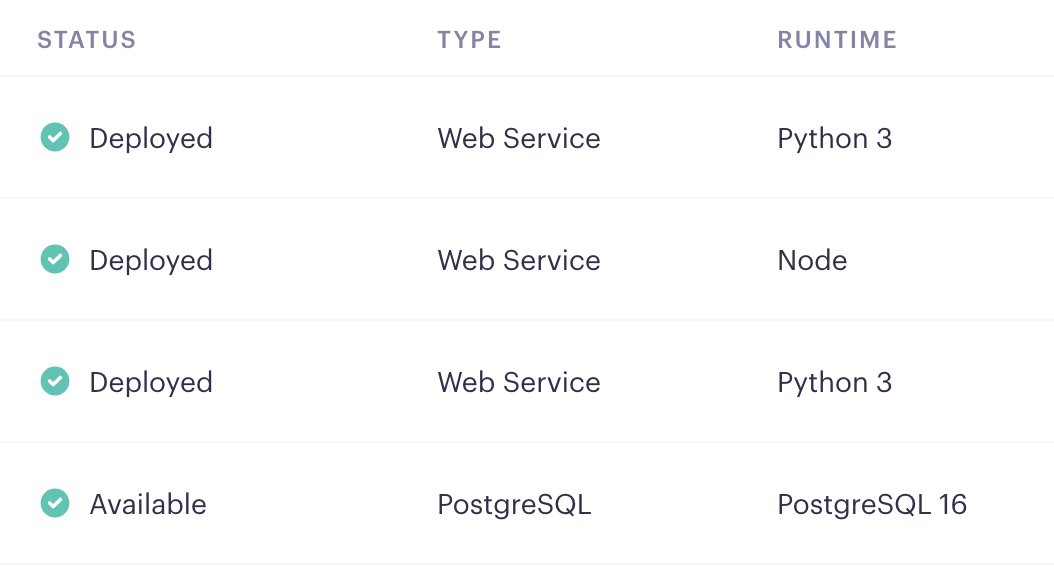Click the Node runtime cell

[812, 260]
